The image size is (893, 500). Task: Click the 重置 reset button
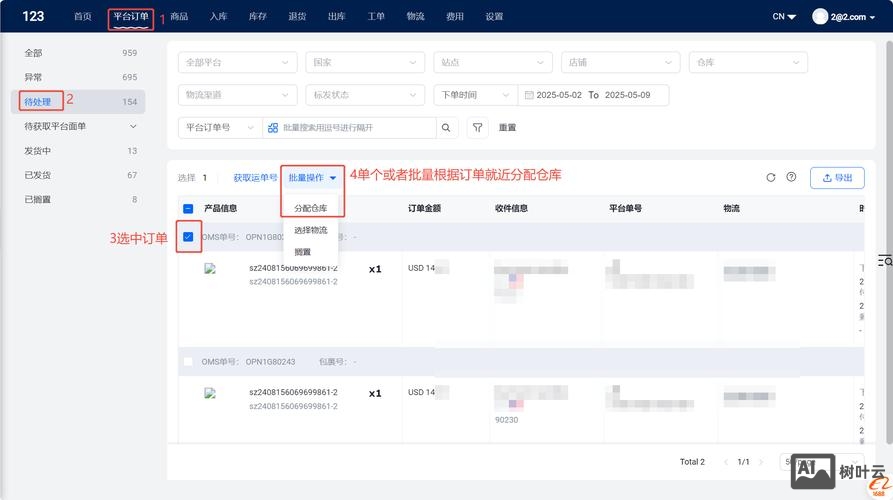[x=507, y=128]
